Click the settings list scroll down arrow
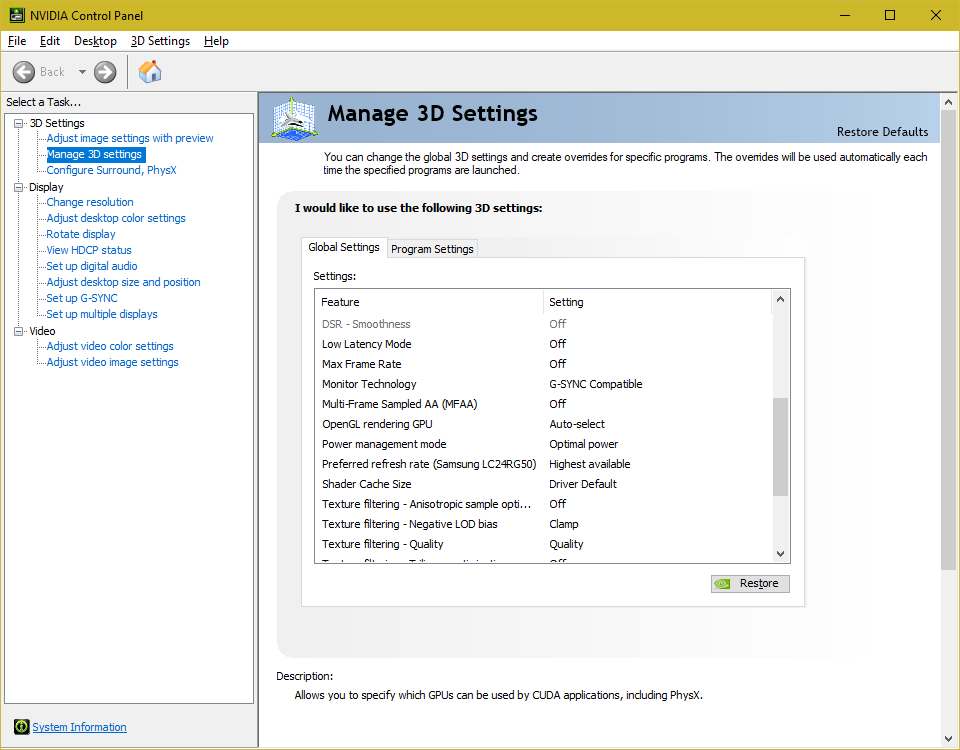960x750 pixels. point(781,553)
